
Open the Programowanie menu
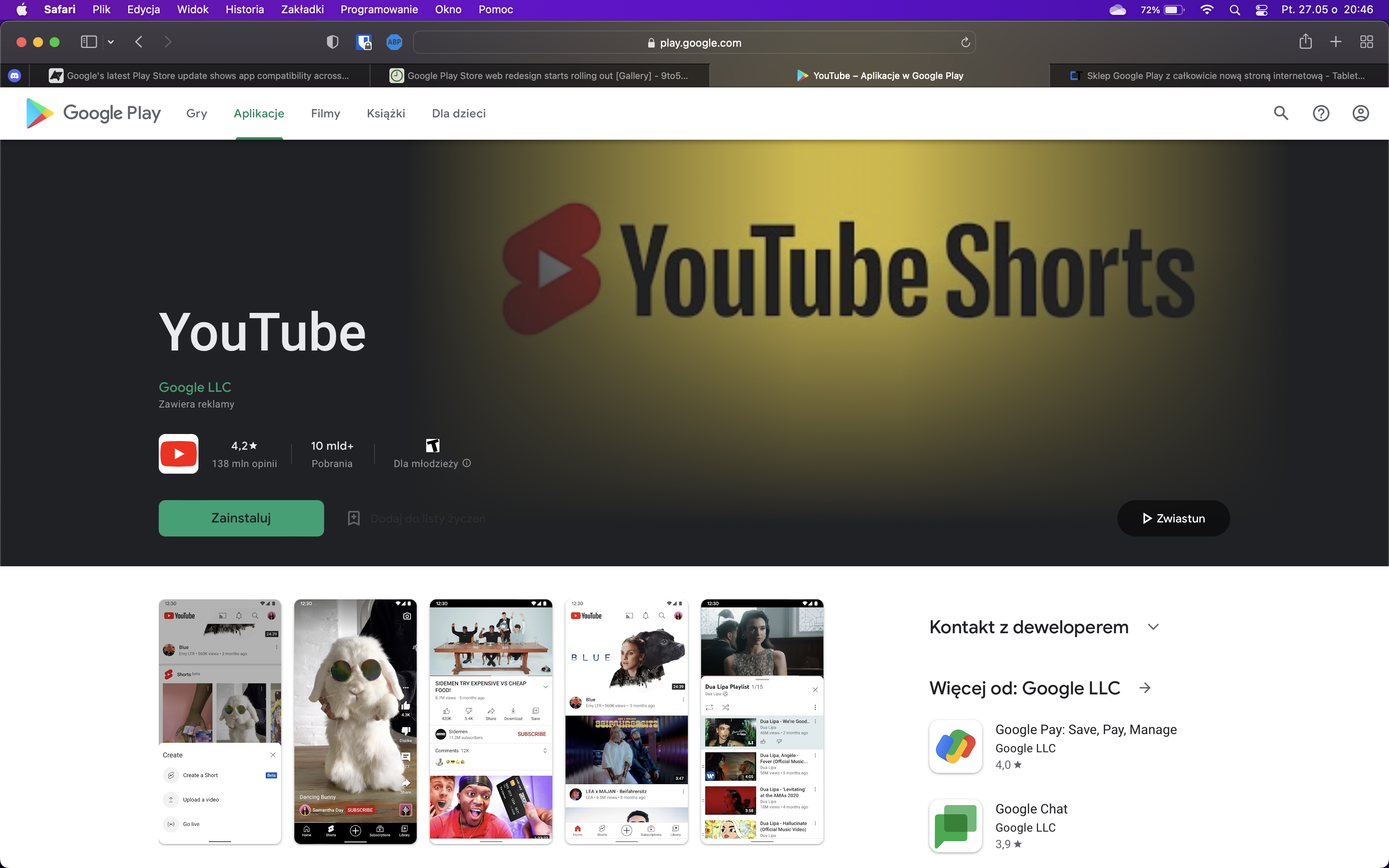[379, 10]
